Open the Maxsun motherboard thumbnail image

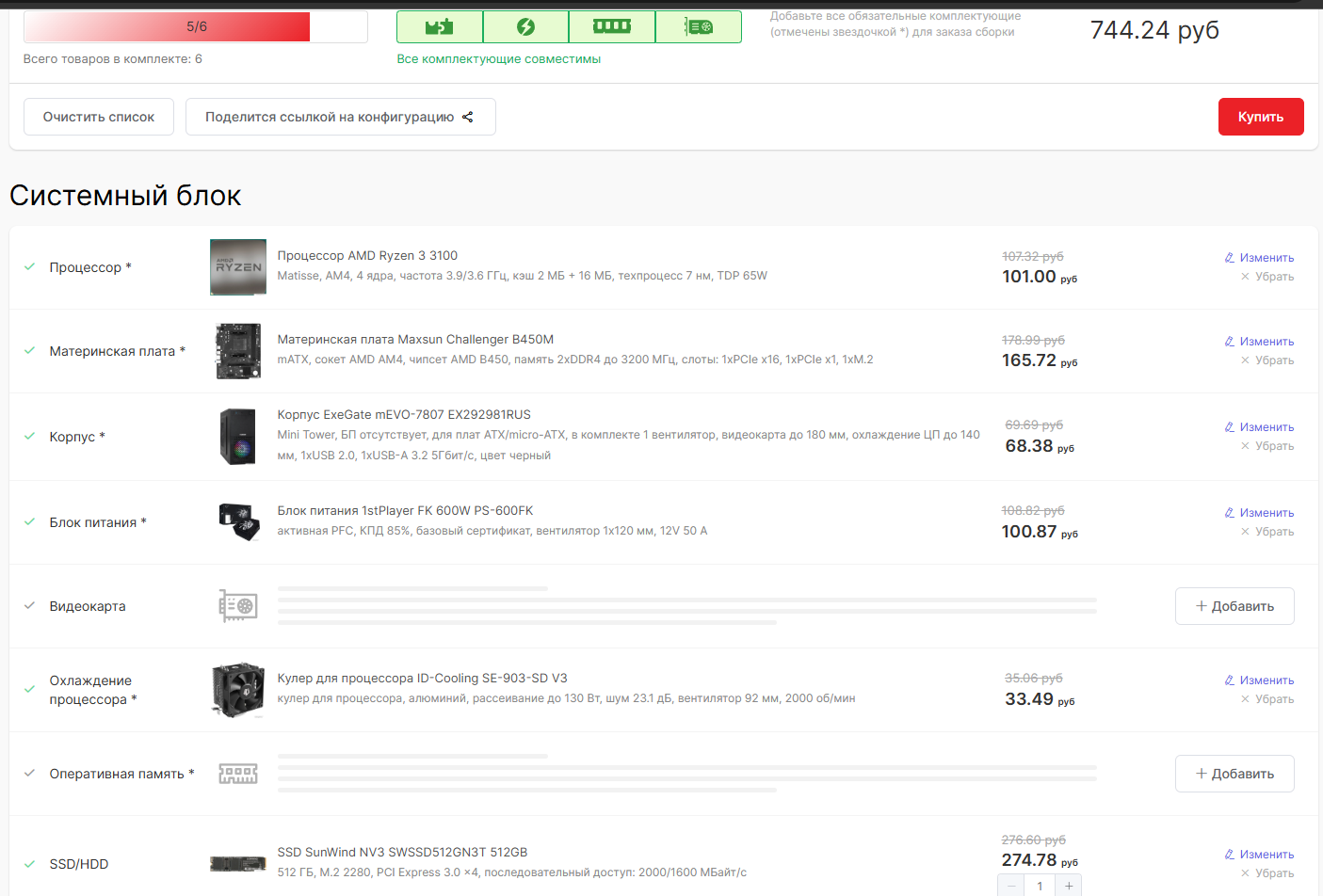click(238, 351)
